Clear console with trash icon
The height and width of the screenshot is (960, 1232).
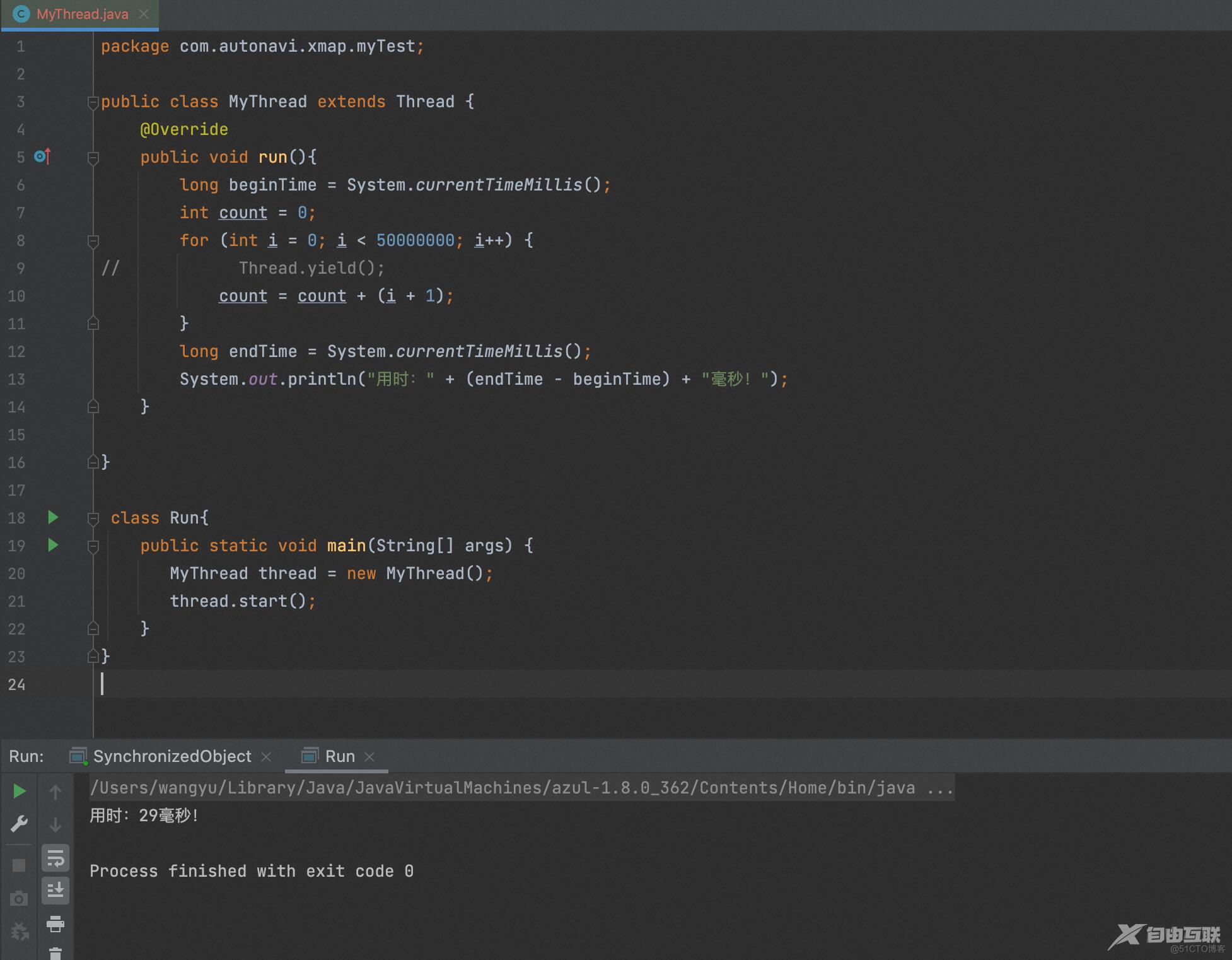(55, 953)
